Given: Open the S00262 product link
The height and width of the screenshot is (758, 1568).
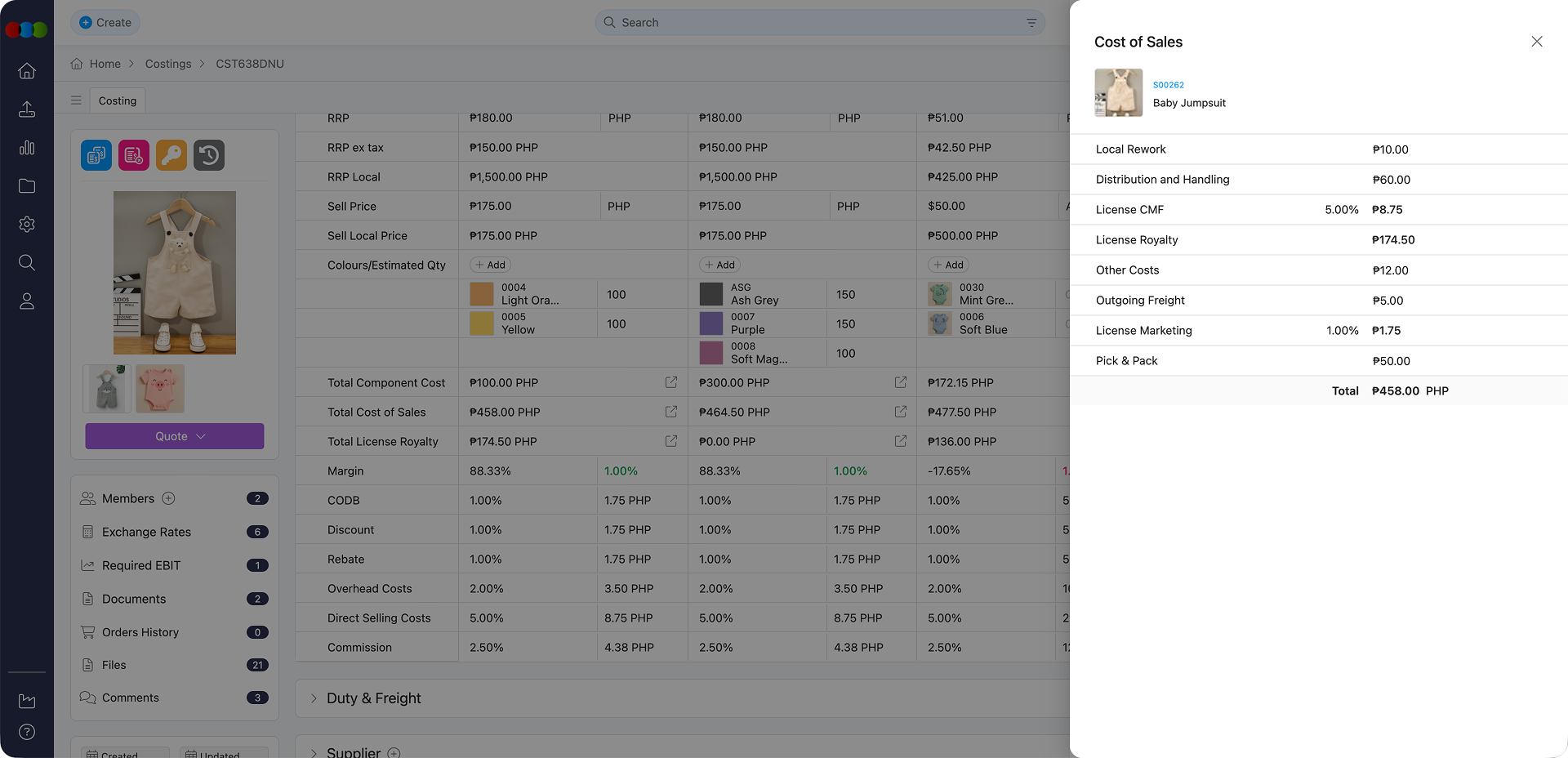Looking at the screenshot, I should click(x=1168, y=84).
